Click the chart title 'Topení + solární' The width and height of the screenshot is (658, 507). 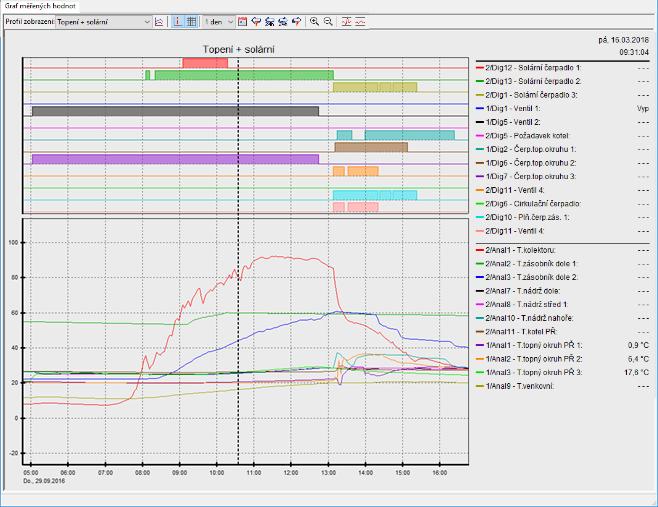239,50
